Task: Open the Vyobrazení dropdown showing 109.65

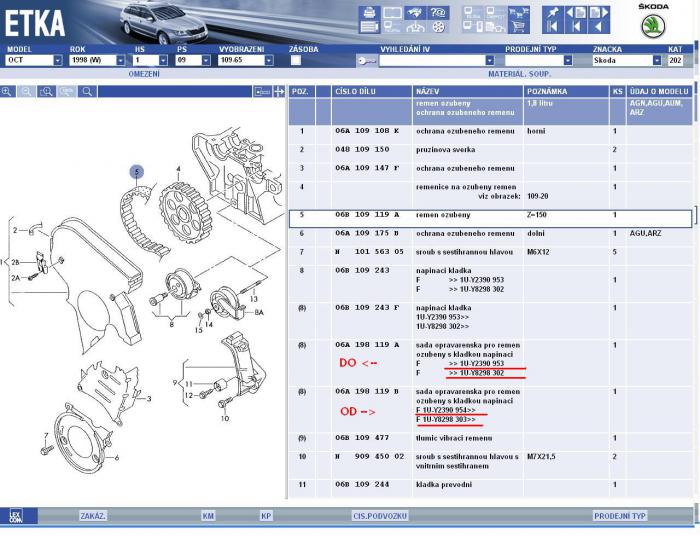Action: point(268,60)
